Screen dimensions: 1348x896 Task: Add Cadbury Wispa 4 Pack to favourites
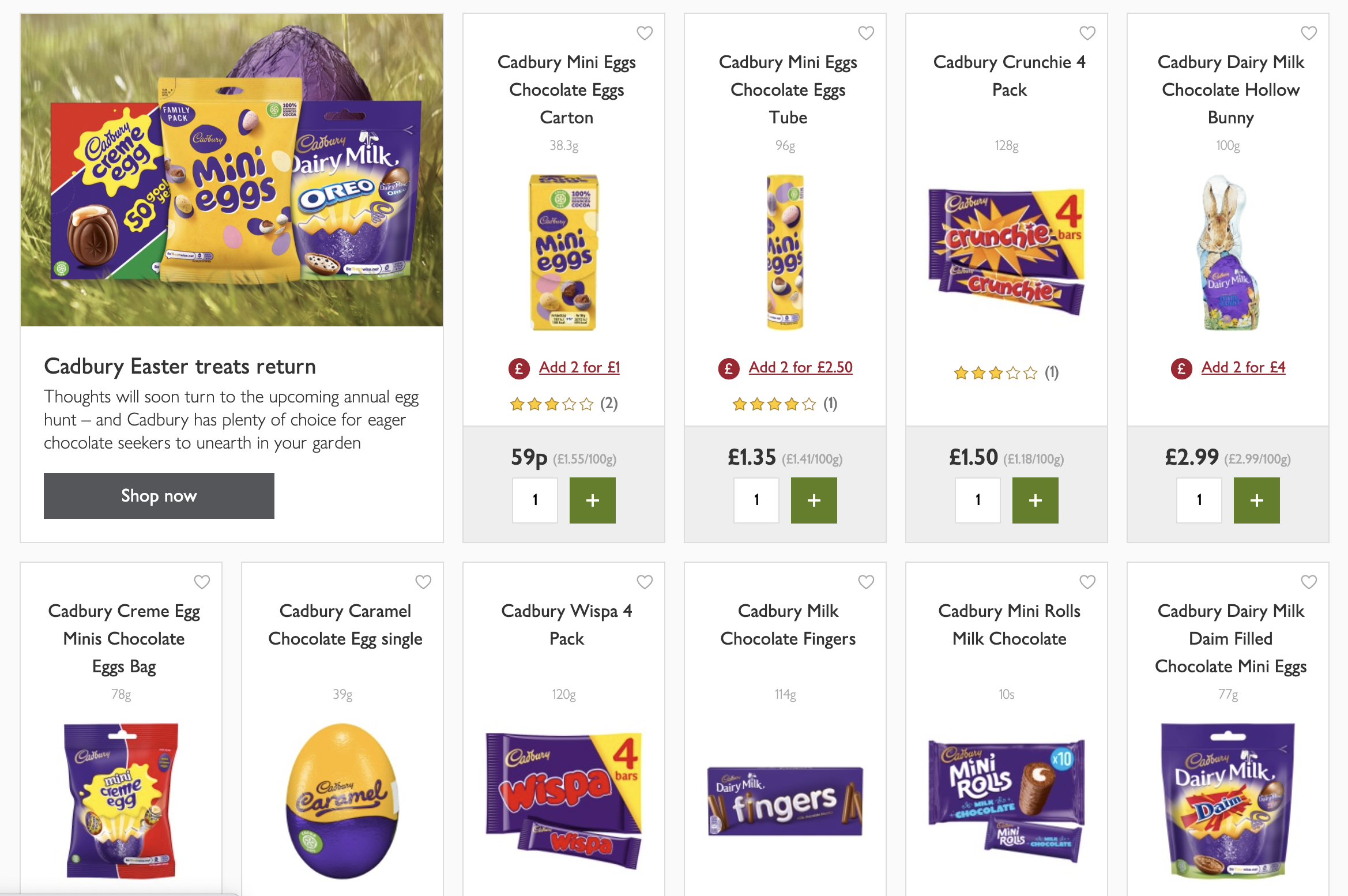tap(645, 582)
